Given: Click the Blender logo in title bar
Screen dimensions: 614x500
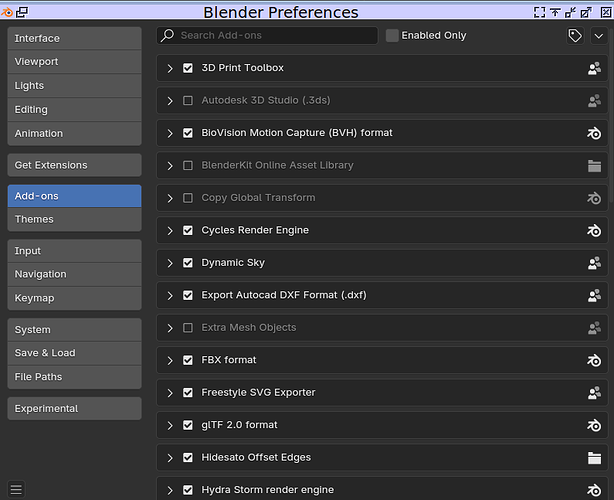Looking at the screenshot, I should 7,12.
